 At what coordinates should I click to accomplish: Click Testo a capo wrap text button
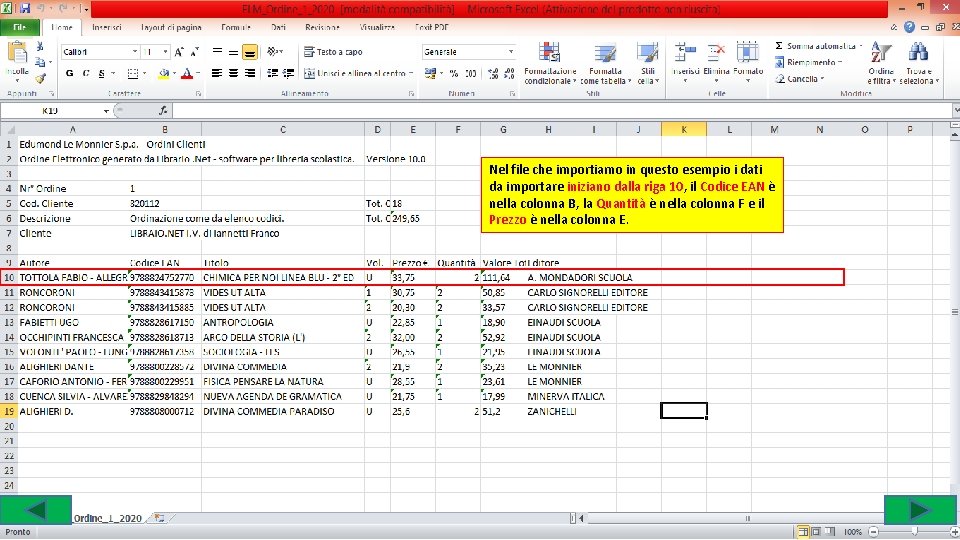click(x=333, y=52)
